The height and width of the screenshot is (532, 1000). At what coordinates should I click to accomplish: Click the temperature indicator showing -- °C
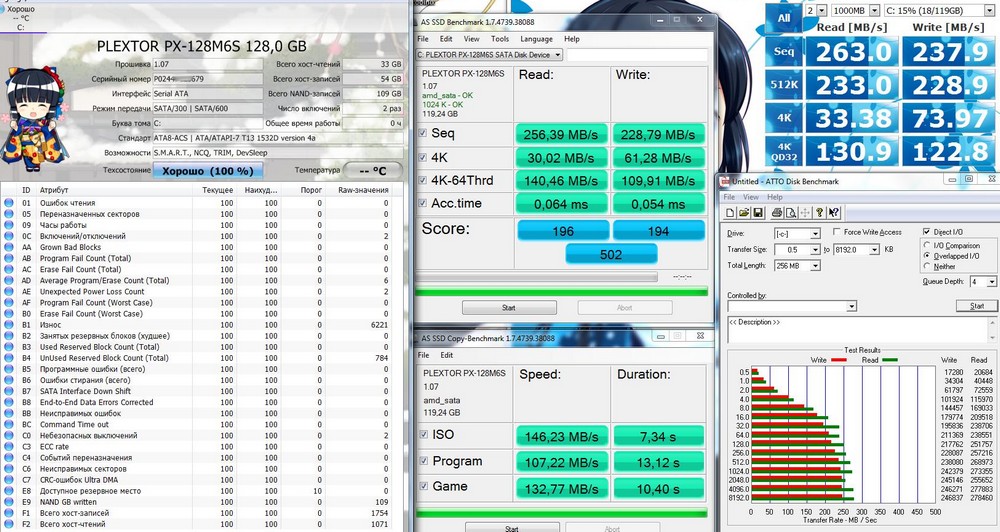(372, 171)
